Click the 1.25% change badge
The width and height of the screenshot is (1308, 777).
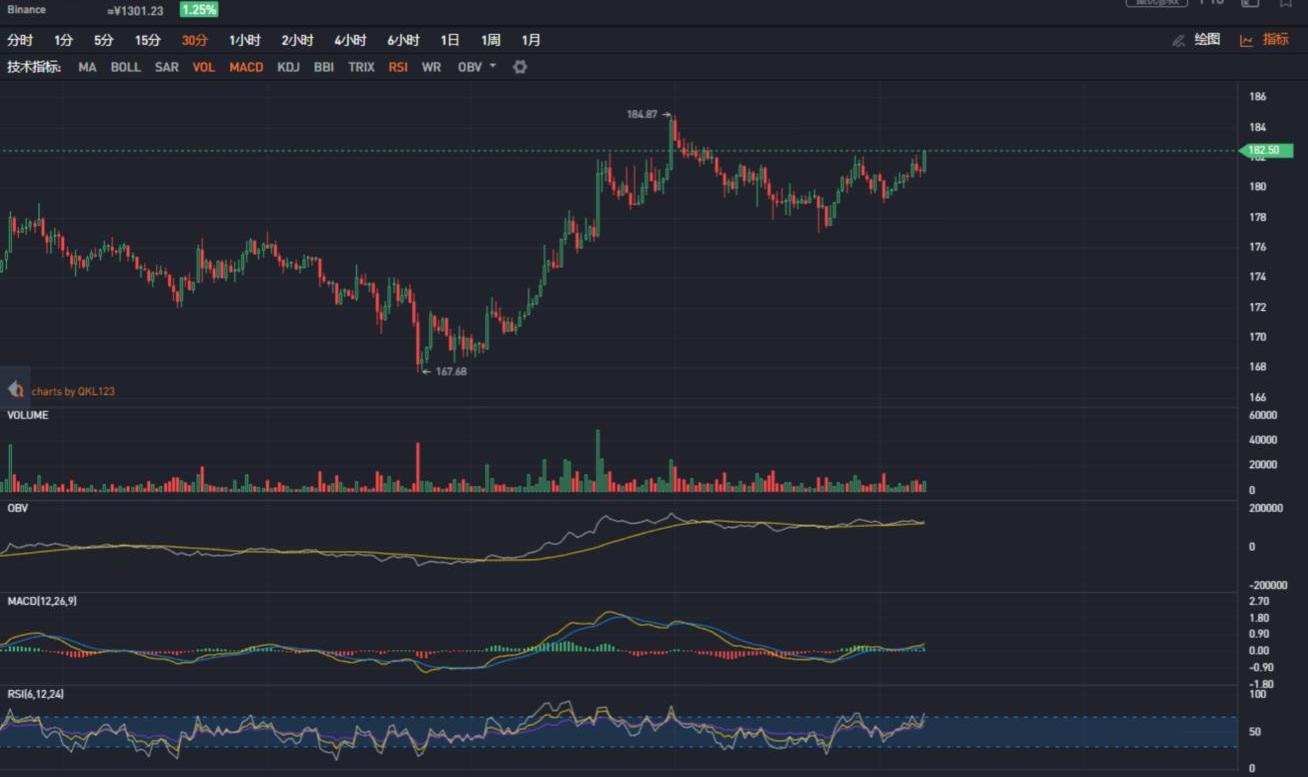pyautogui.click(x=198, y=10)
